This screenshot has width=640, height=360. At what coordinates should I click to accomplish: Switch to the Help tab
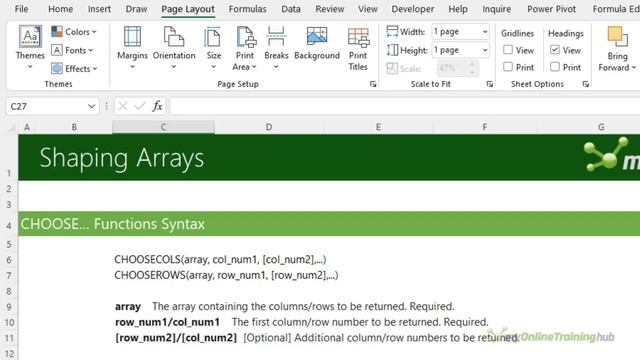pyautogui.click(x=458, y=9)
